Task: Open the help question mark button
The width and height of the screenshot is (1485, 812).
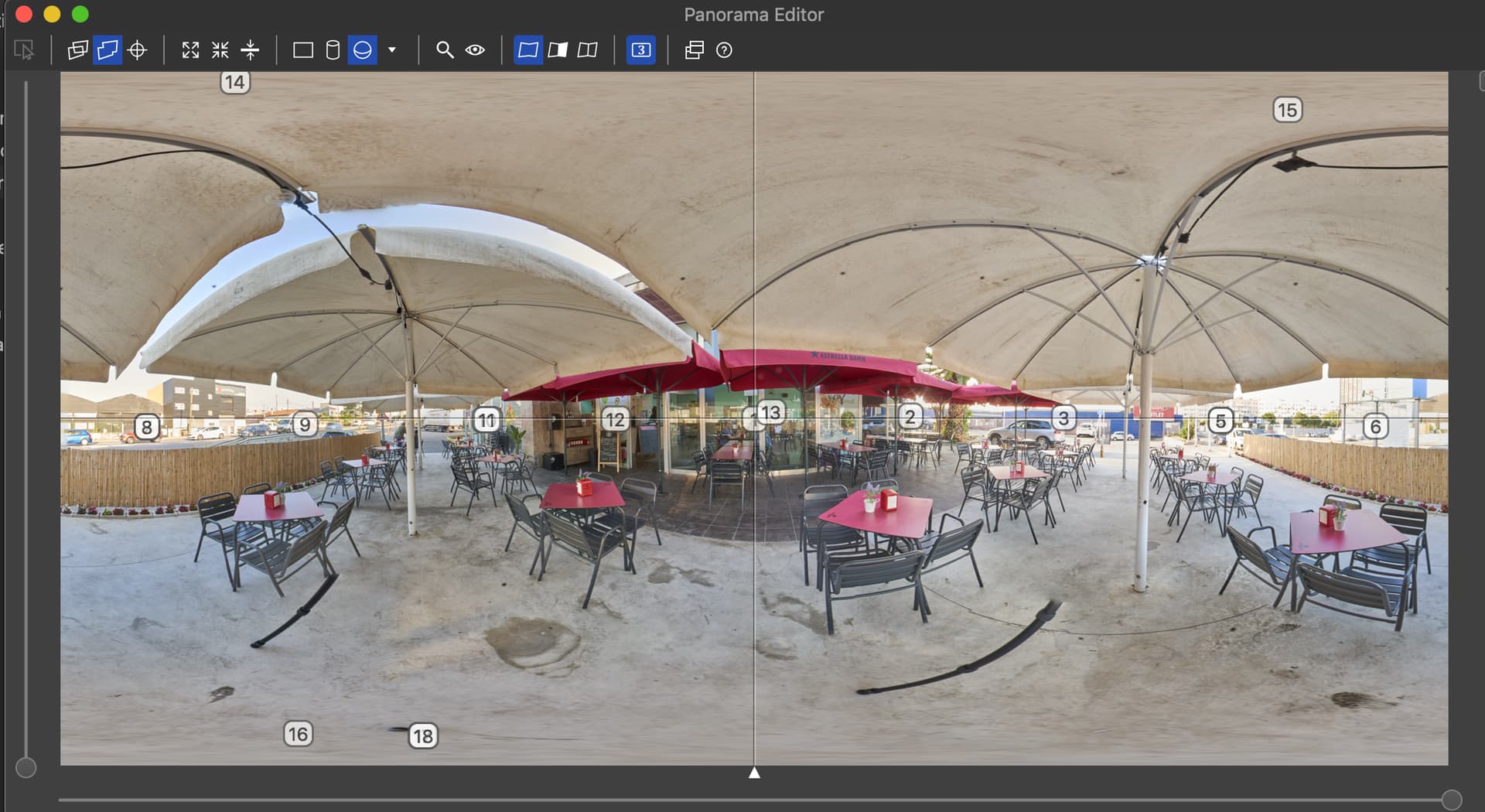Action: 724,50
